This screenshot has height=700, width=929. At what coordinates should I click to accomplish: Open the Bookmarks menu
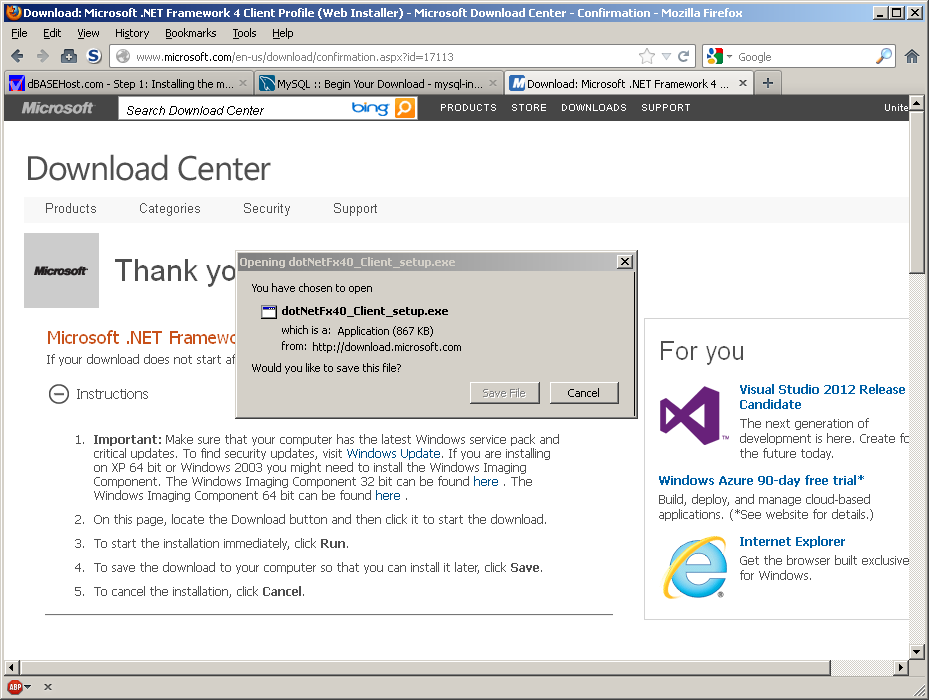191,33
